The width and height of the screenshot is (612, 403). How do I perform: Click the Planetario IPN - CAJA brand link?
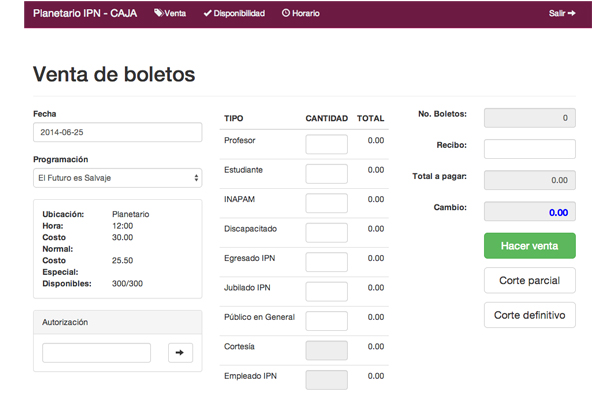tap(85, 13)
